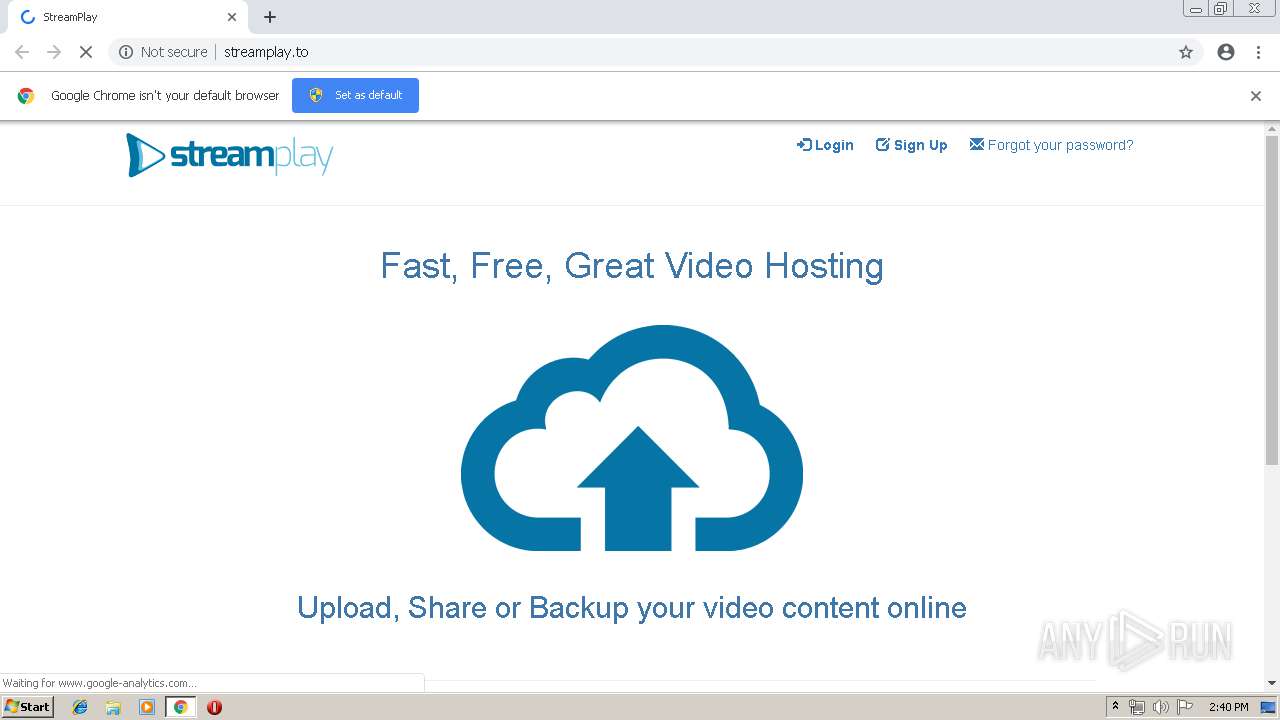Click Forgot your password link

(x=1051, y=145)
